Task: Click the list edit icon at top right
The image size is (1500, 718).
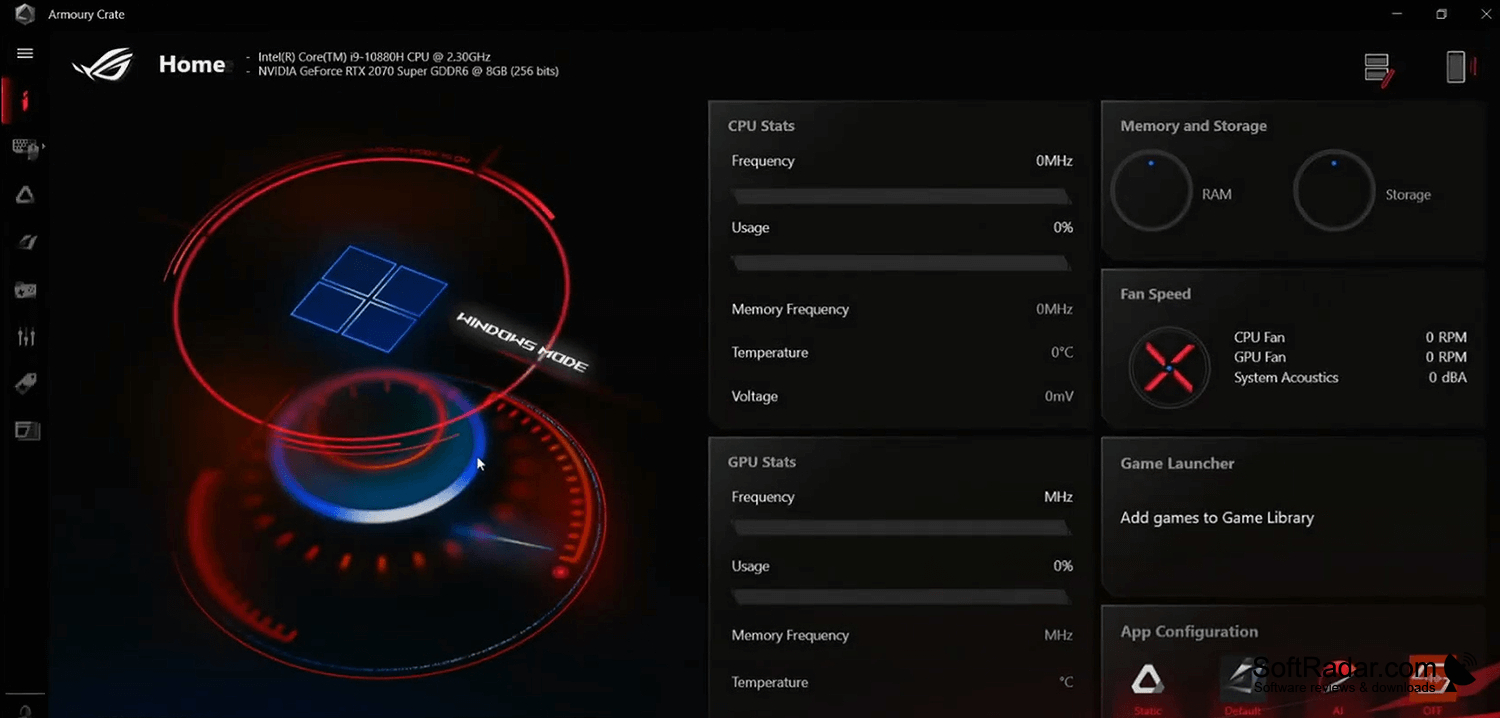Action: click(x=1379, y=68)
